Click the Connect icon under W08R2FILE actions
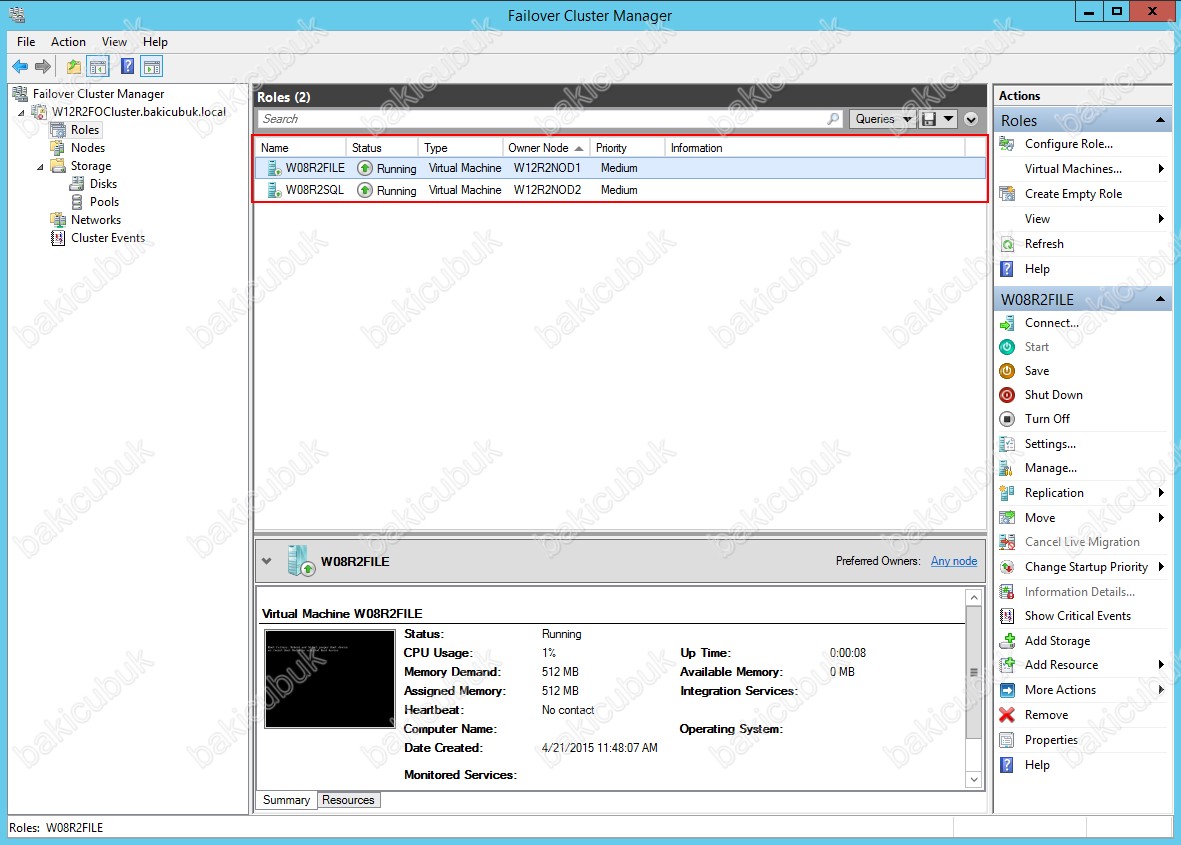The height and width of the screenshot is (845, 1181). (1006, 323)
